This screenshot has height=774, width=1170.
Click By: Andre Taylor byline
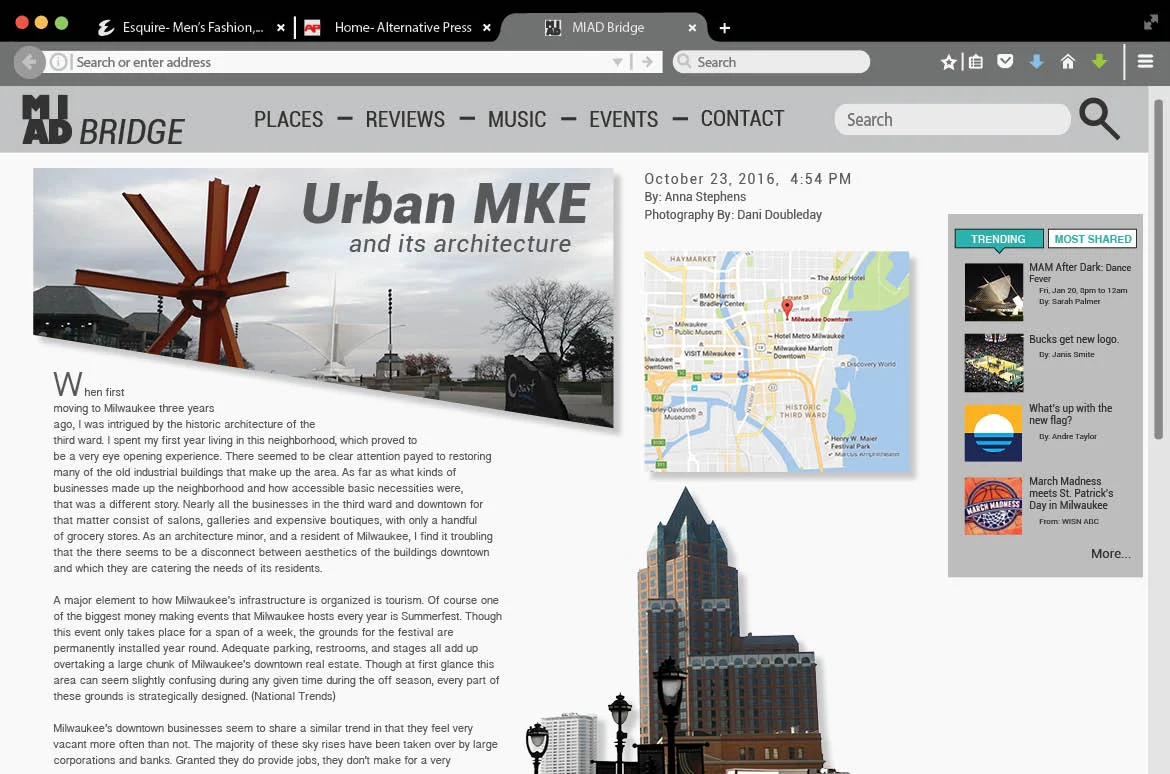[x=1068, y=437]
